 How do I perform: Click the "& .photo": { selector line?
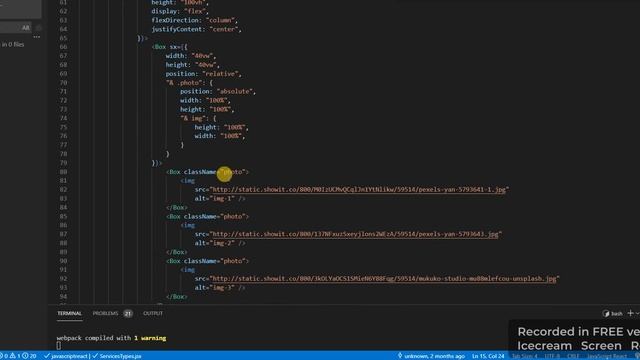tap(189, 82)
